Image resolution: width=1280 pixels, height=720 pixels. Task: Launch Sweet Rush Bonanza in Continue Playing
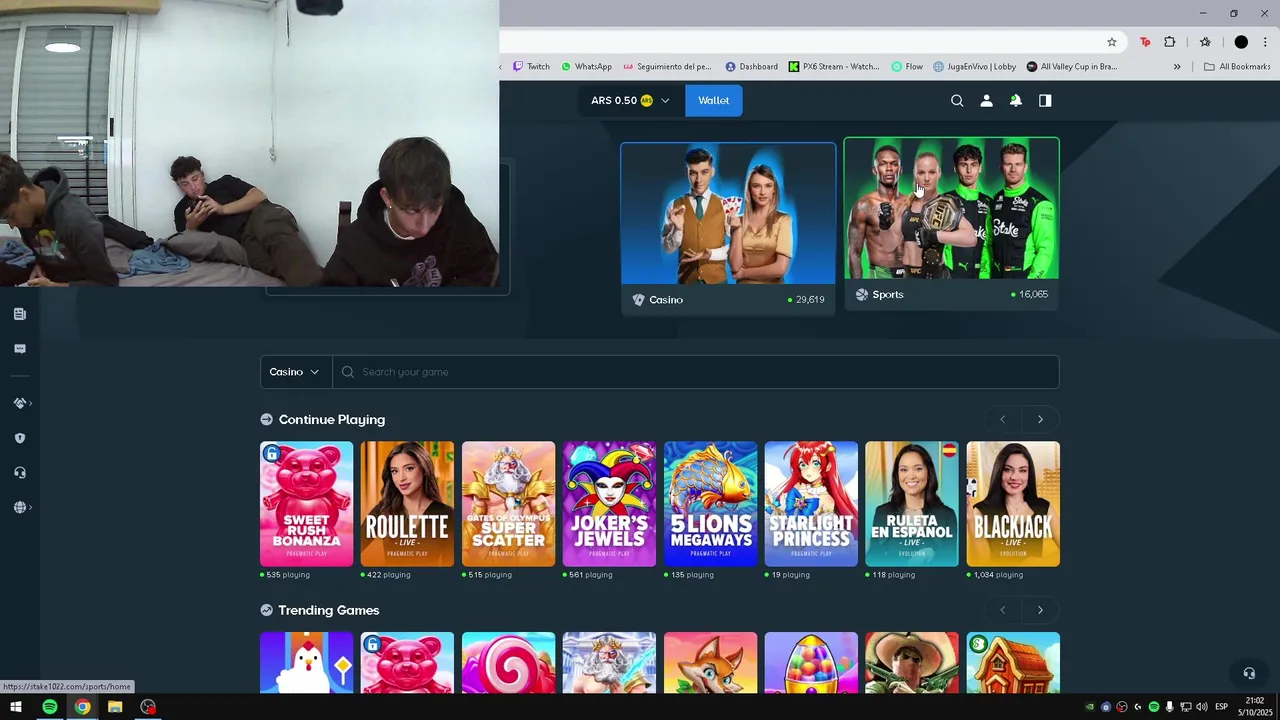click(306, 504)
